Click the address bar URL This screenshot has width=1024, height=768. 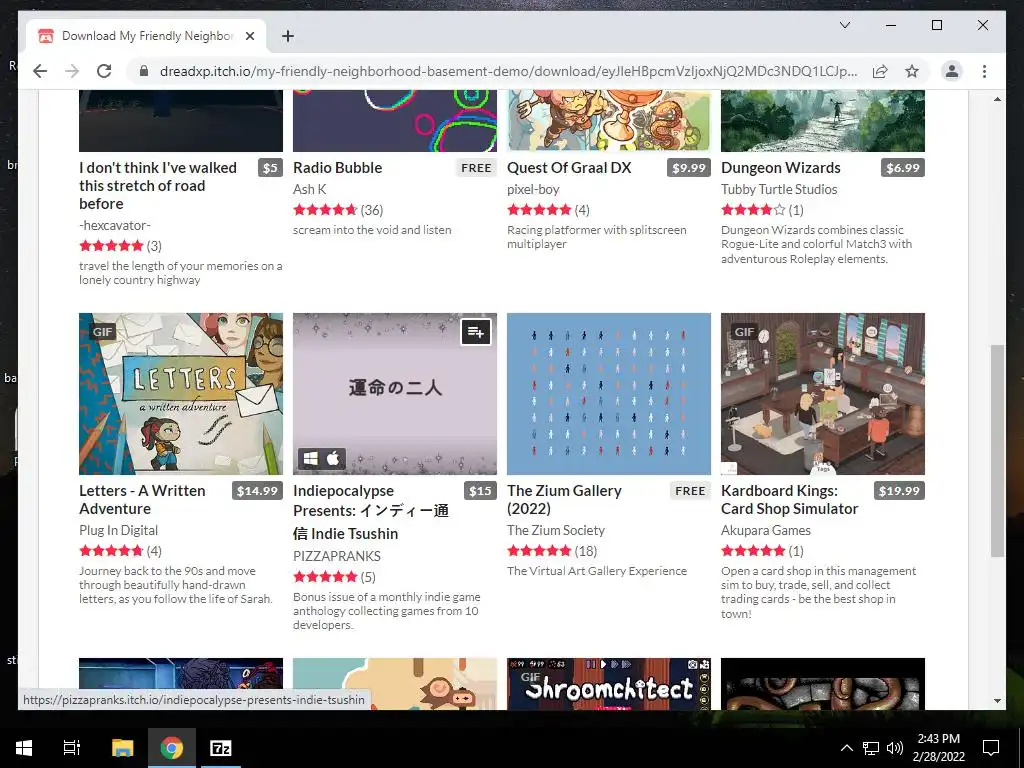(508, 71)
